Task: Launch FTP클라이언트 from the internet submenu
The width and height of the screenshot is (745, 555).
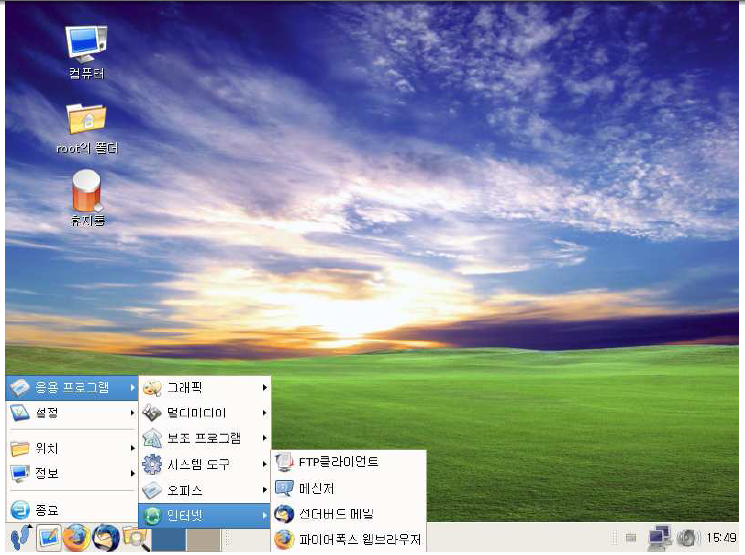Action: click(349, 462)
